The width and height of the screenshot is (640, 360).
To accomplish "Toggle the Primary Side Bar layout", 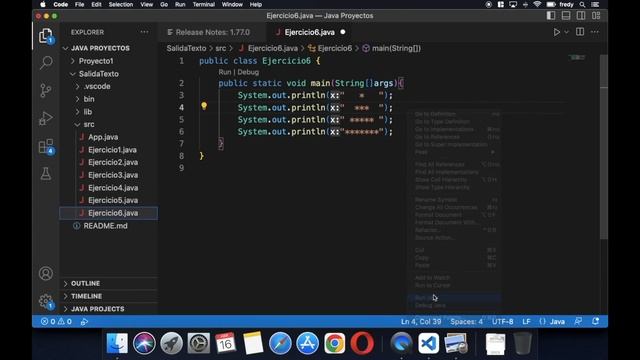I will [x=551, y=16].
